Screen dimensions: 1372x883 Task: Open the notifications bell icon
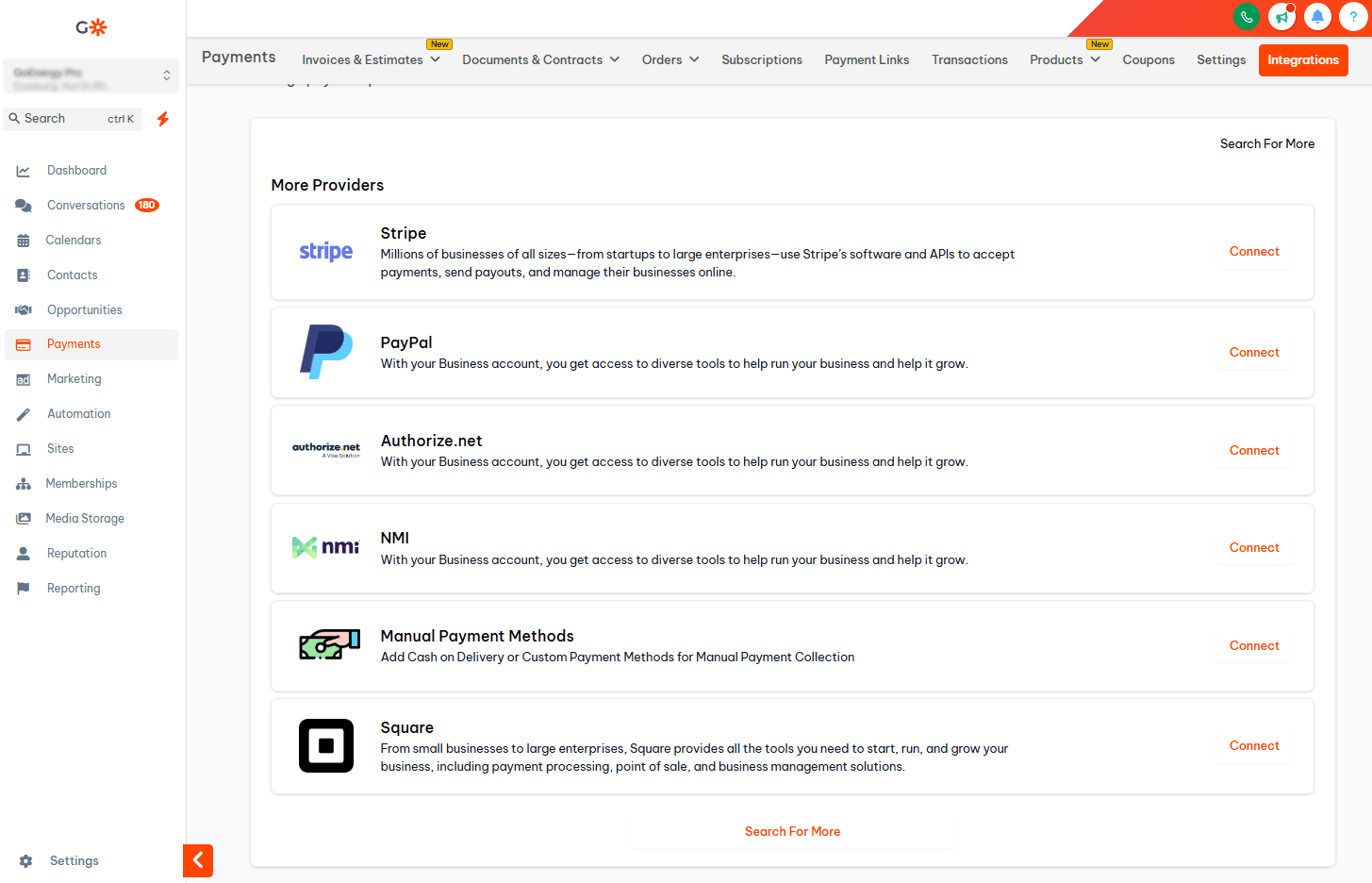1318,17
